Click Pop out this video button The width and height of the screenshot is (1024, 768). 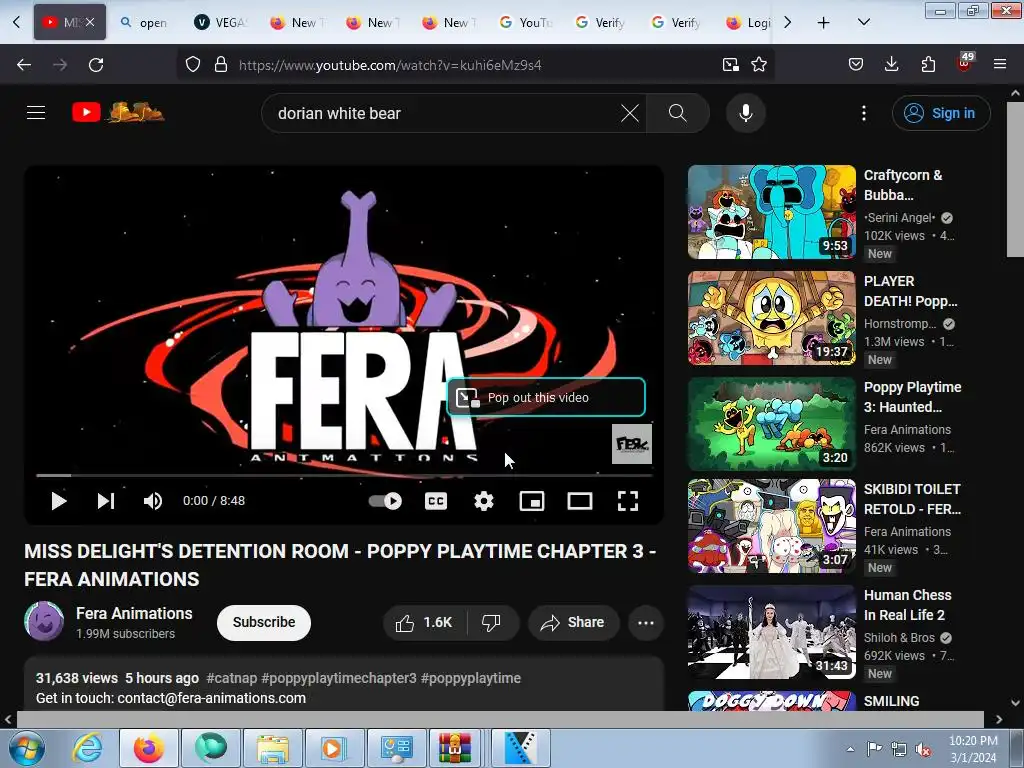pyautogui.click(x=546, y=397)
